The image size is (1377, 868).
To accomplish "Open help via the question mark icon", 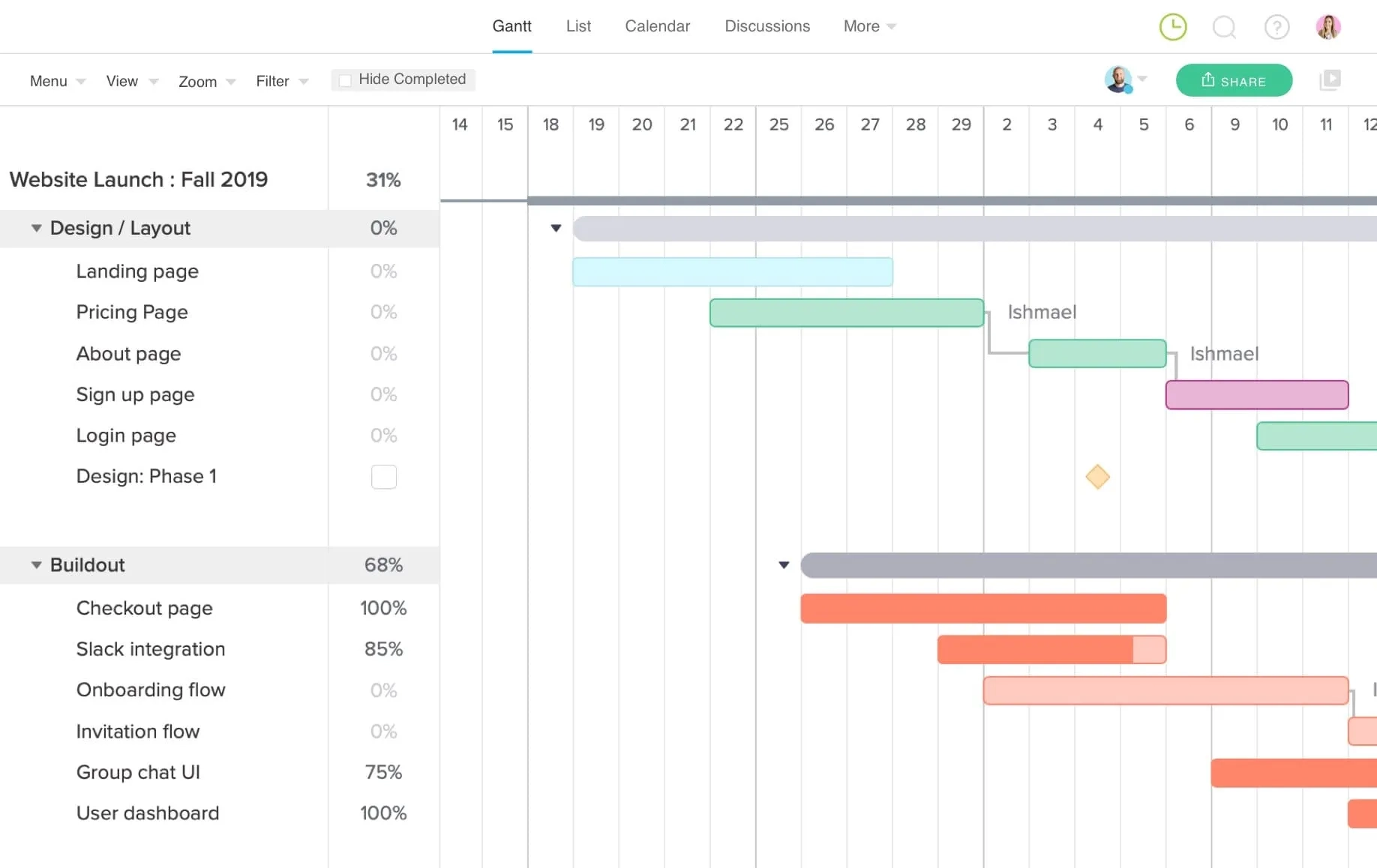I will click(x=1276, y=26).
